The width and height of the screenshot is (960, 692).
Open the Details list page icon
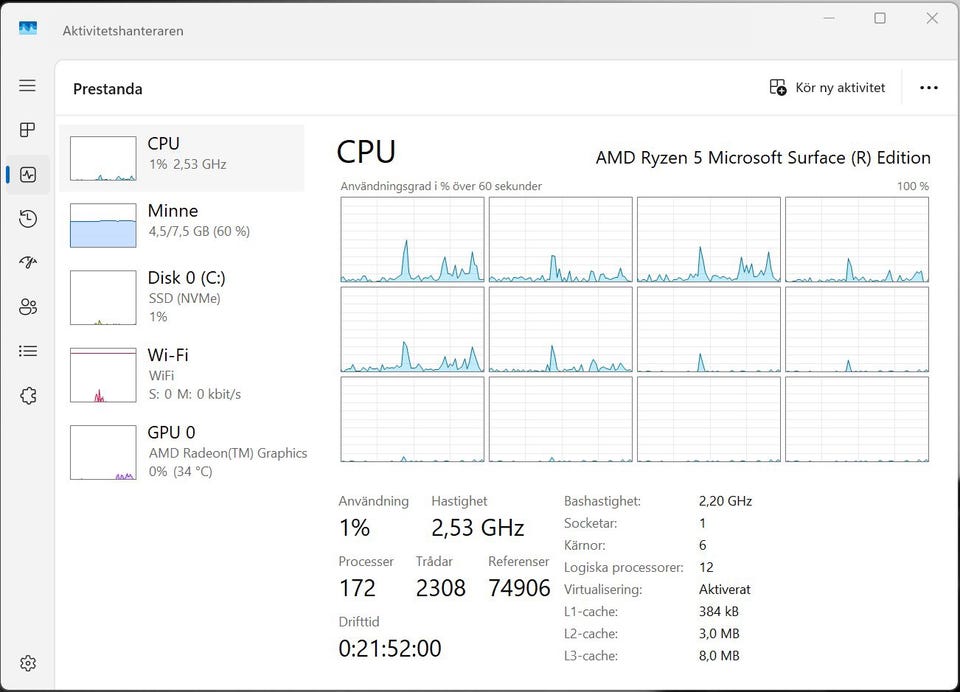tap(28, 351)
